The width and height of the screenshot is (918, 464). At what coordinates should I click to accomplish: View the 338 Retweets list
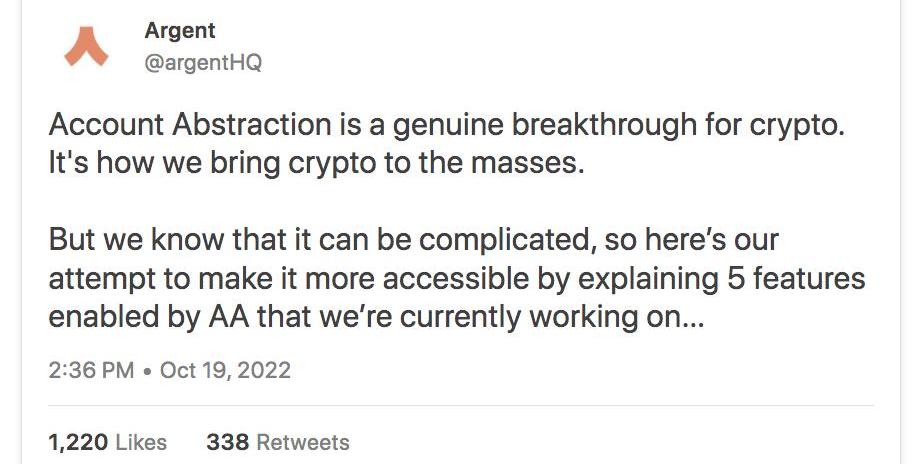coord(277,441)
